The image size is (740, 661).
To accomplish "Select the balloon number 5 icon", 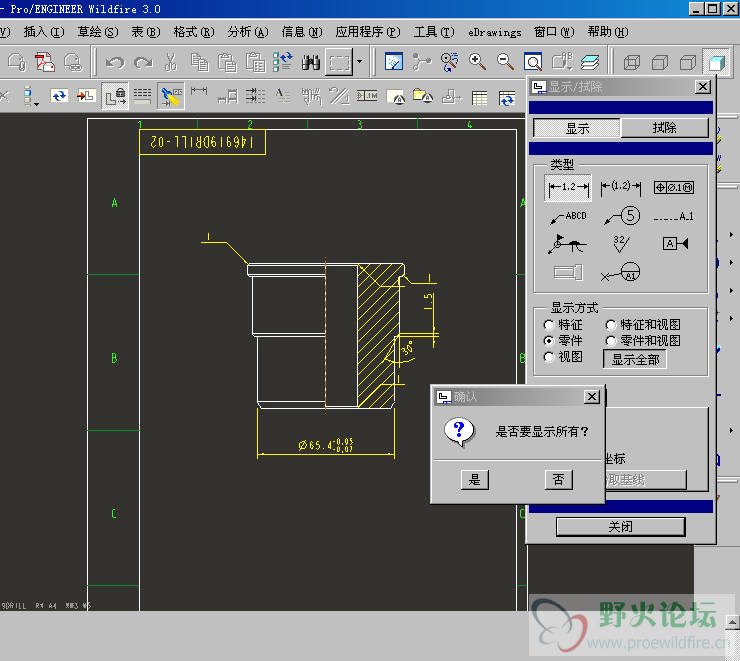I will pos(622,216).
